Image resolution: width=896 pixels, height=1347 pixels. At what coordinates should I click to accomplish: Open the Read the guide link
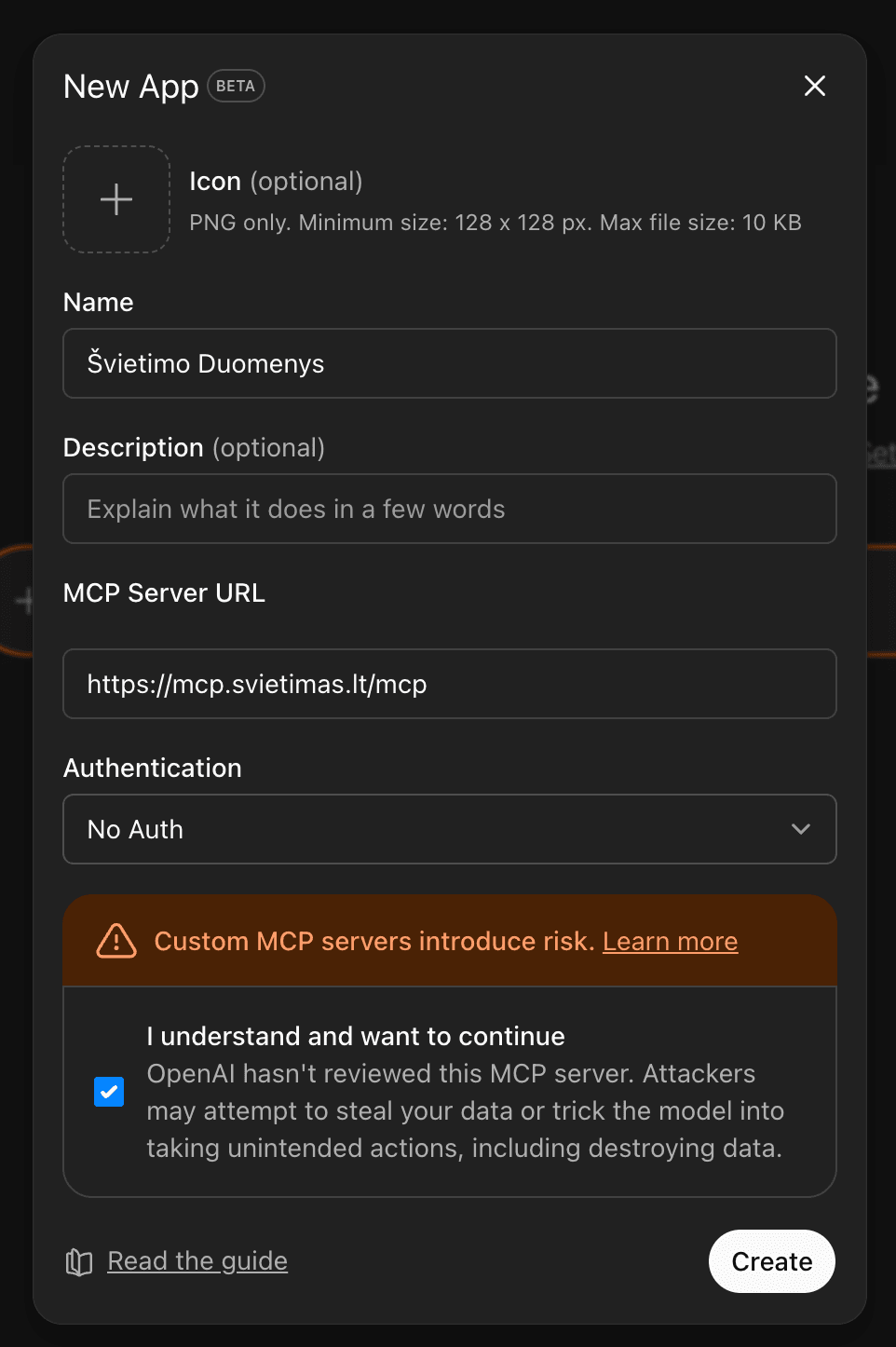click(197, 1261)
